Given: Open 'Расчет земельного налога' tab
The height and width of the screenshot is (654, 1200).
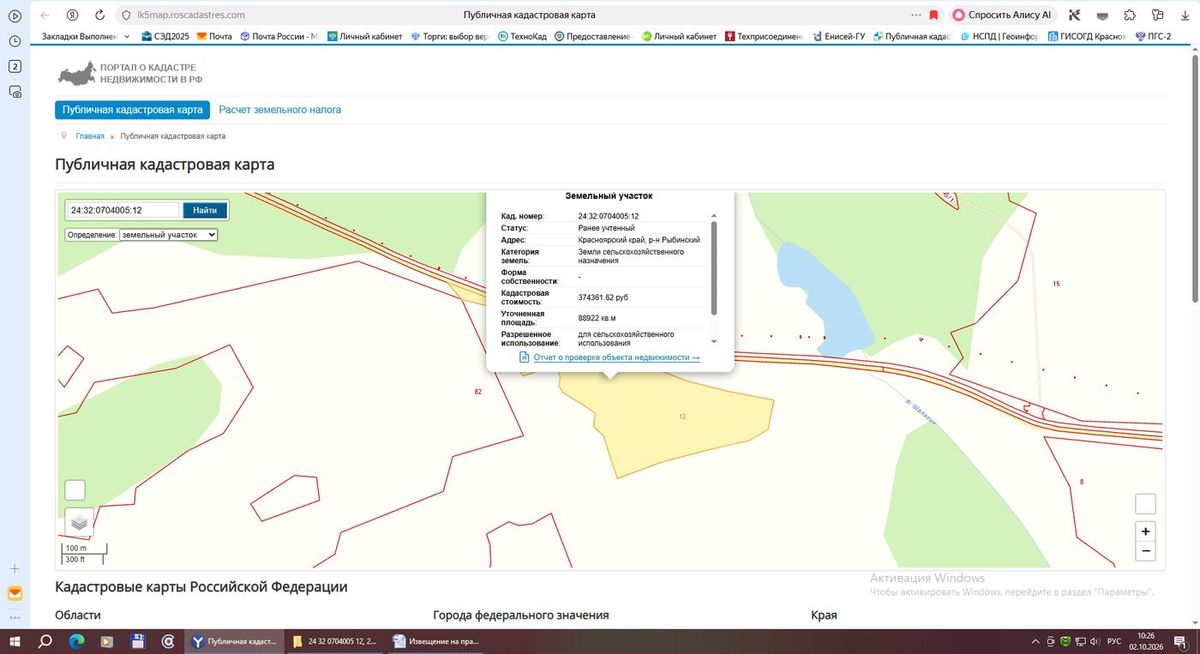Looking at the screenshot, I should [280, 110].
